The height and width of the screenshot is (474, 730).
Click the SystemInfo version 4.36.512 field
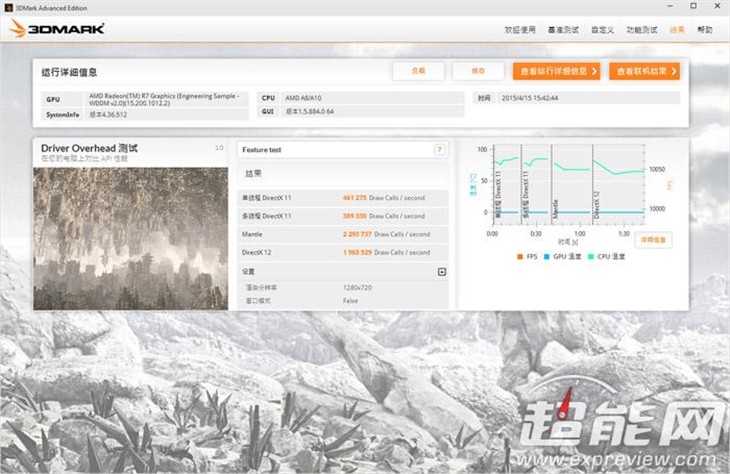coord(166,115)
